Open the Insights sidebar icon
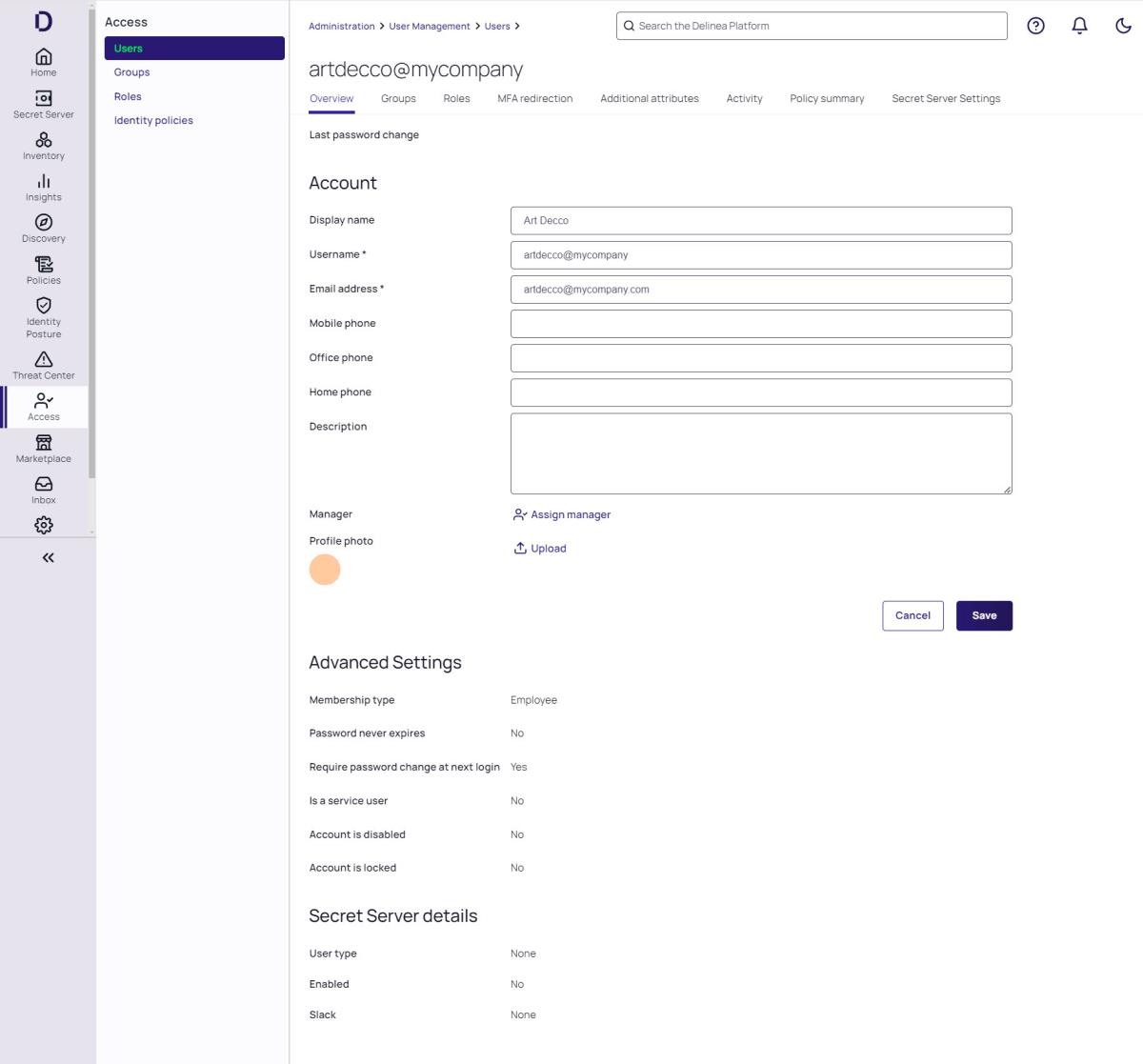Image resolution: width=1143 pixels, height=1064 pixels. pos(43,187)
